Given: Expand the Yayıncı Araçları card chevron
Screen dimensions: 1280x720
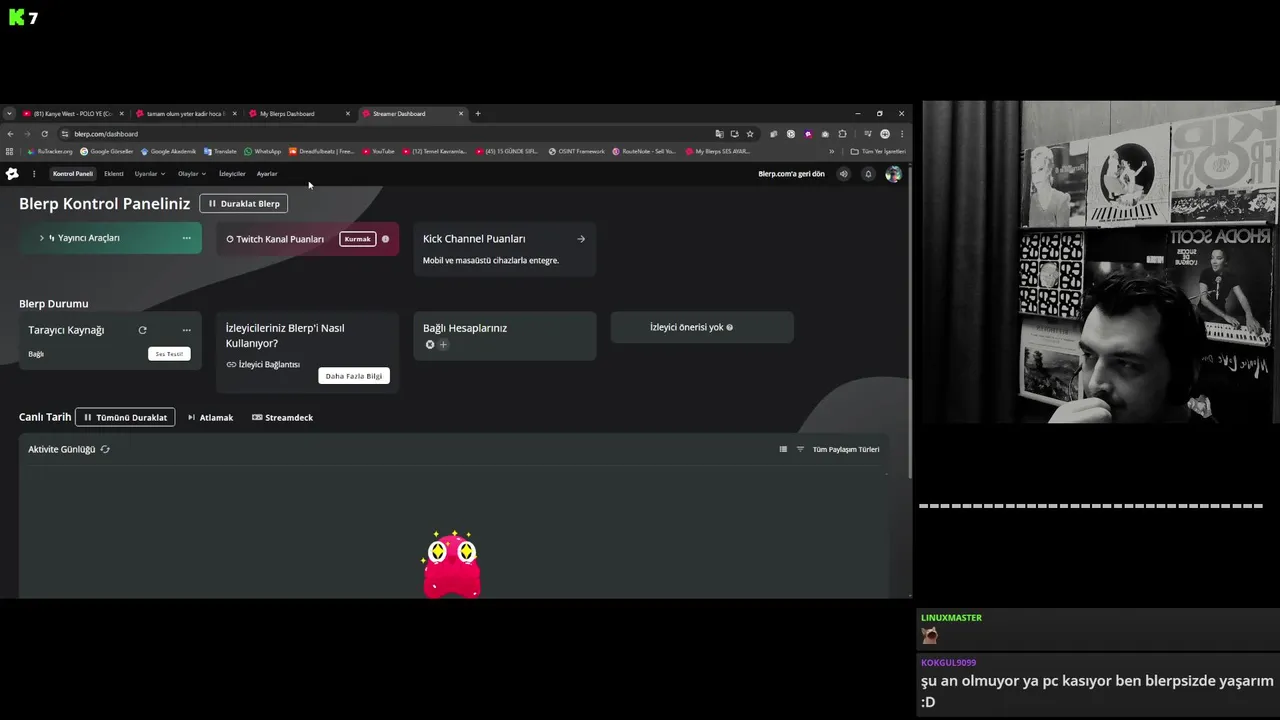Looking at the screenshot, I should (41, 238).
